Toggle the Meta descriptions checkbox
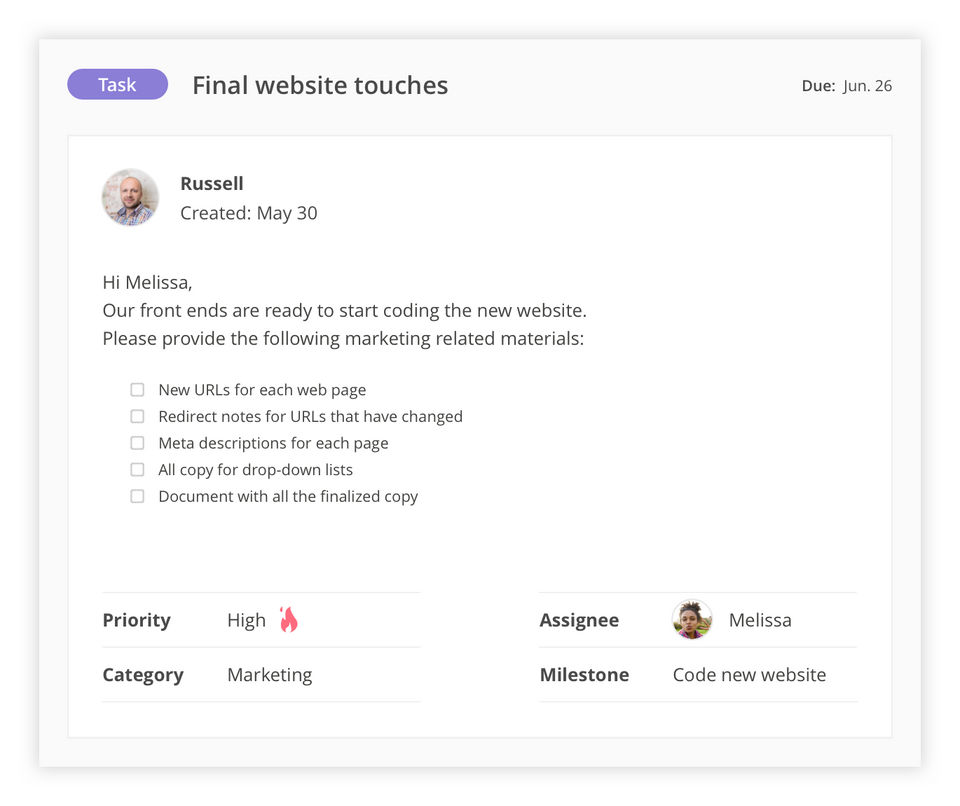 [x=137, y=443]
